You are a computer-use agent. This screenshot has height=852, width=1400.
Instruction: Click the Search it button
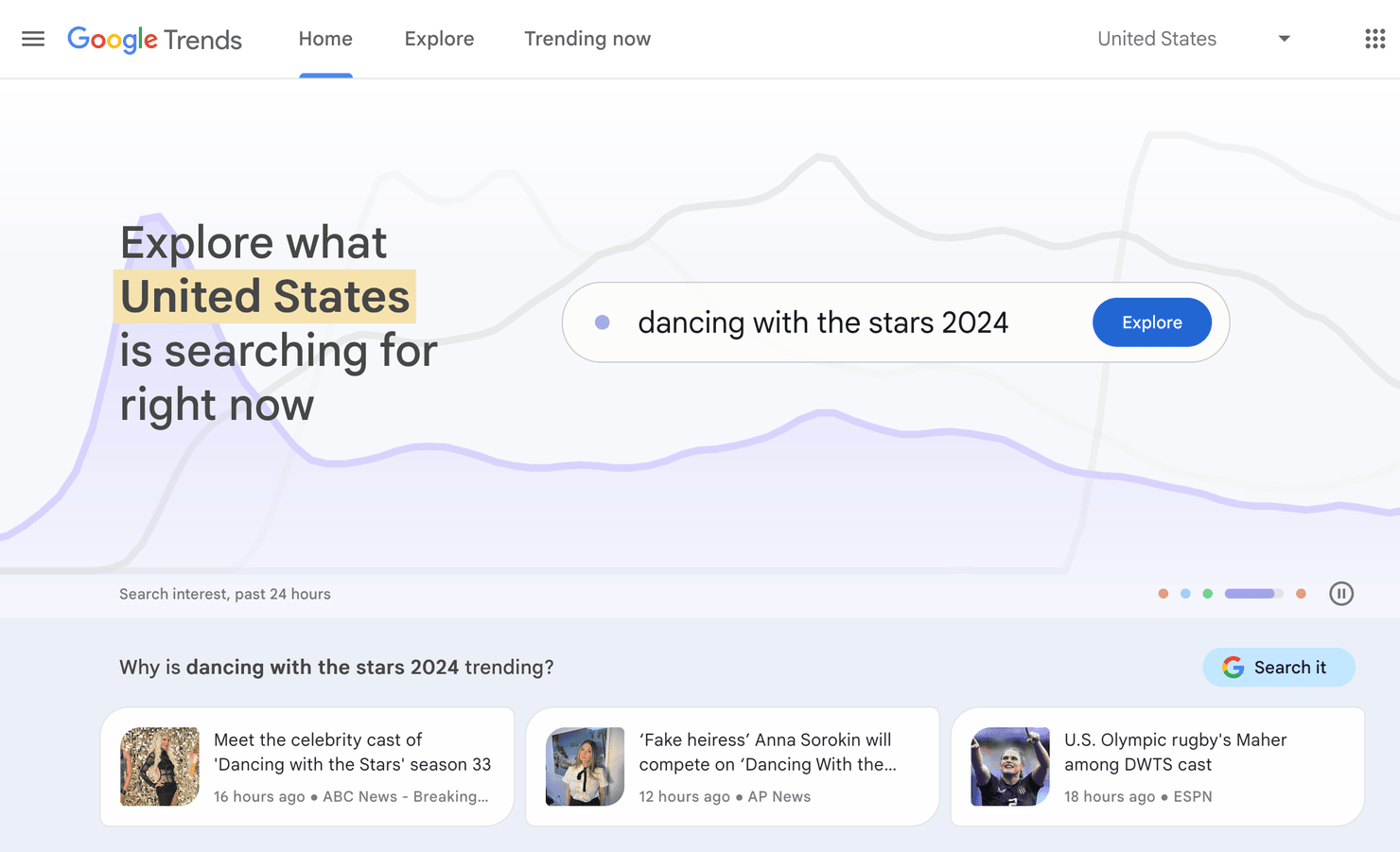pyautogui.click(x=1279, y=668)
